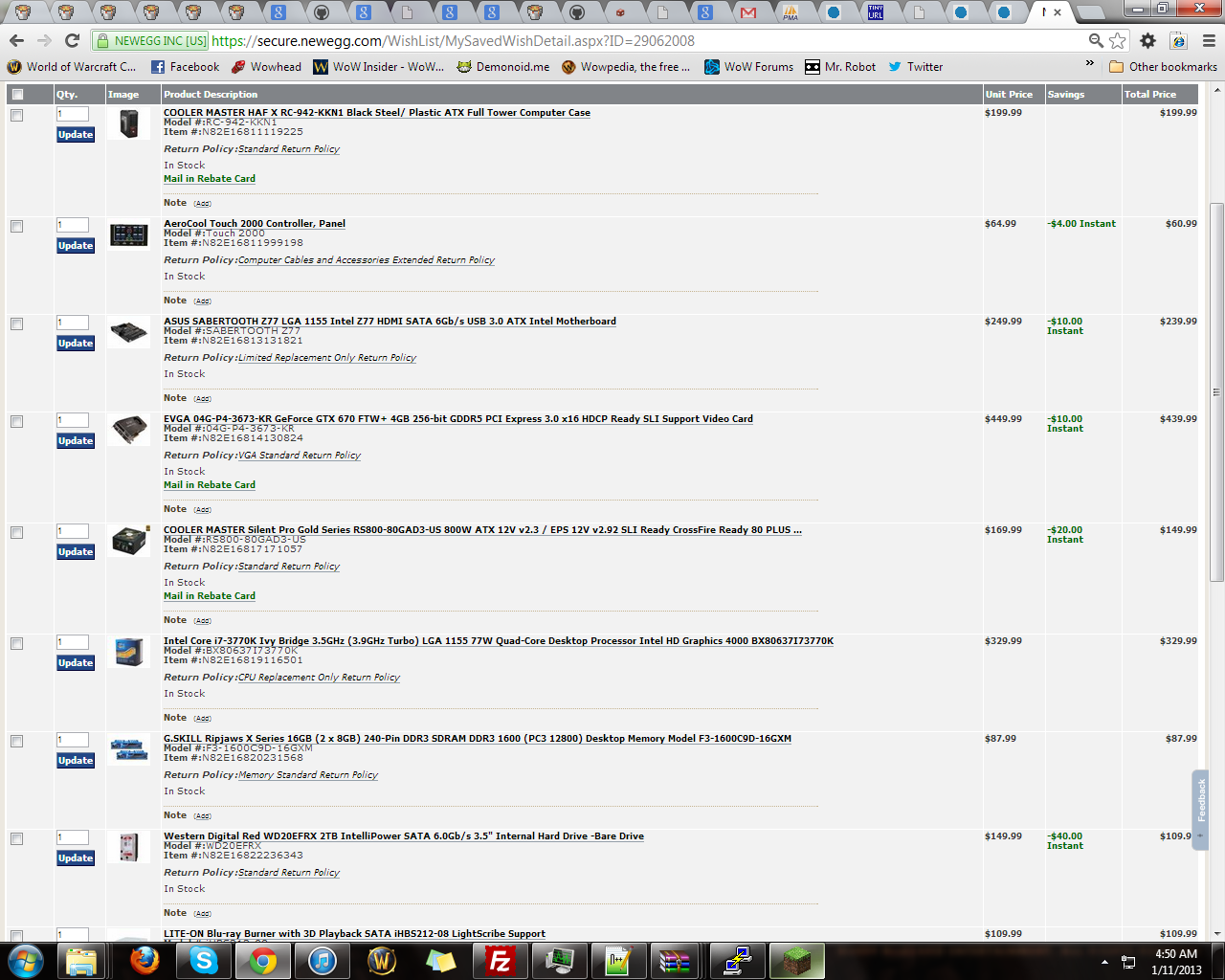Open the side Feedback tab
The height and width of the screenshot is (980, 1225).
1200,809
